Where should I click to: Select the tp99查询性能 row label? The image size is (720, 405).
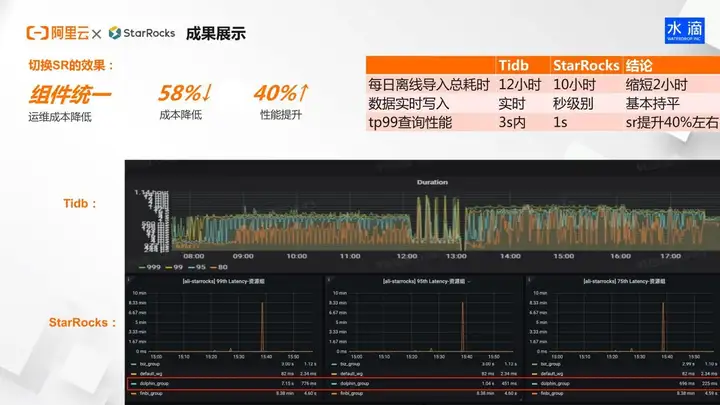(x=410, y=123)
